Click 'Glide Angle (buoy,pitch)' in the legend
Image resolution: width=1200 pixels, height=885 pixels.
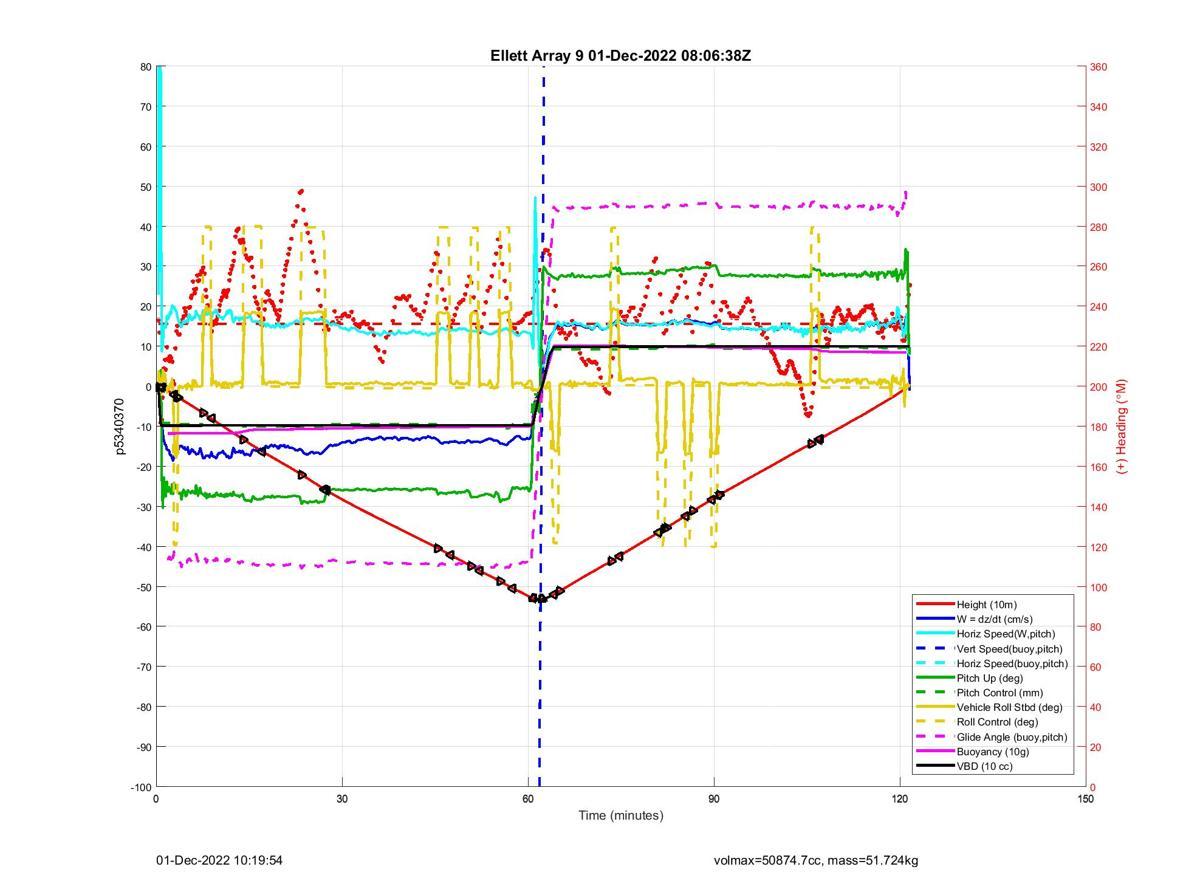click(x=1012, y=737)
